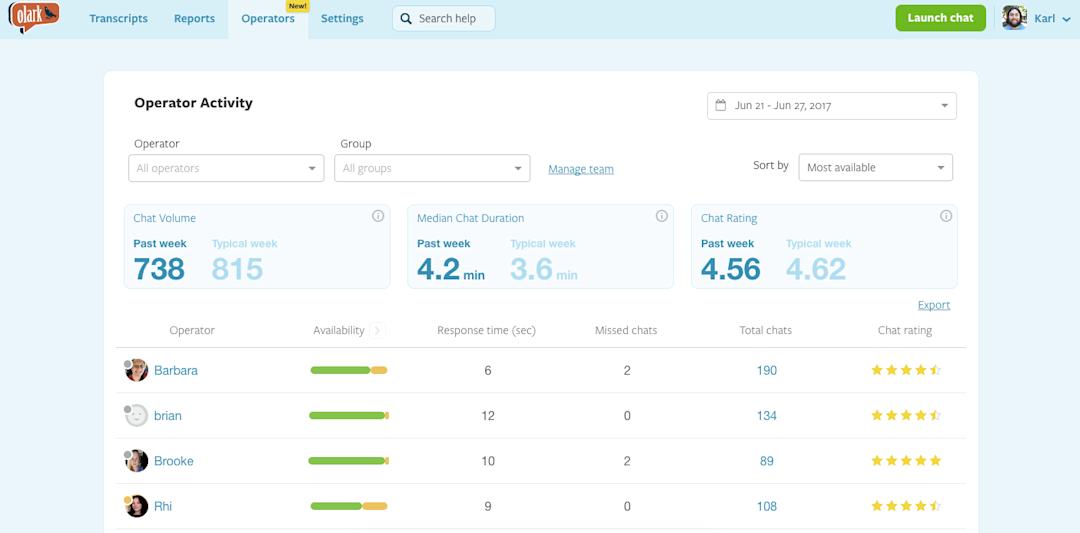Select the Operators tab
The image size is (1080, 533).
point(268,19)
